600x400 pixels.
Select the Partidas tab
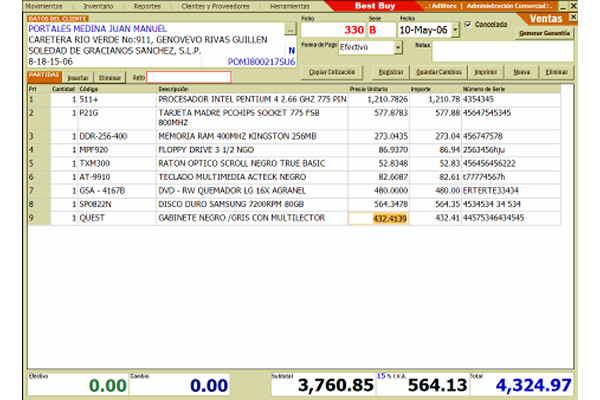pyautogui.click(x=43, y=74)
